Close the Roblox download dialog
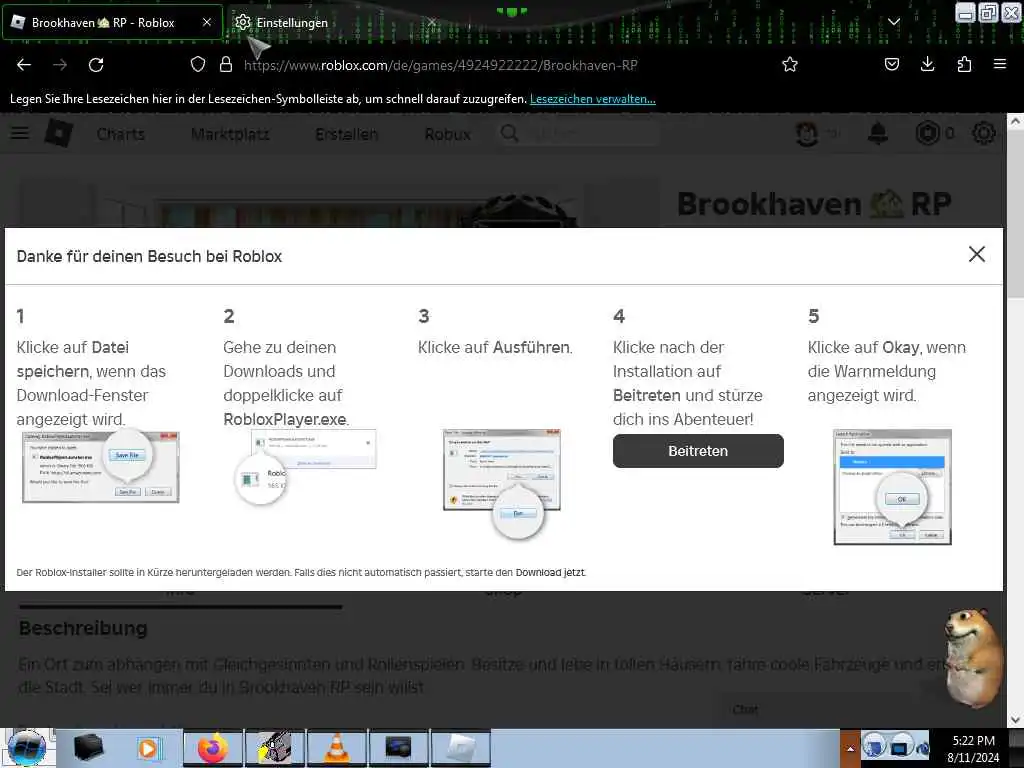This screenshot has width=1024, height=768. 976,254
